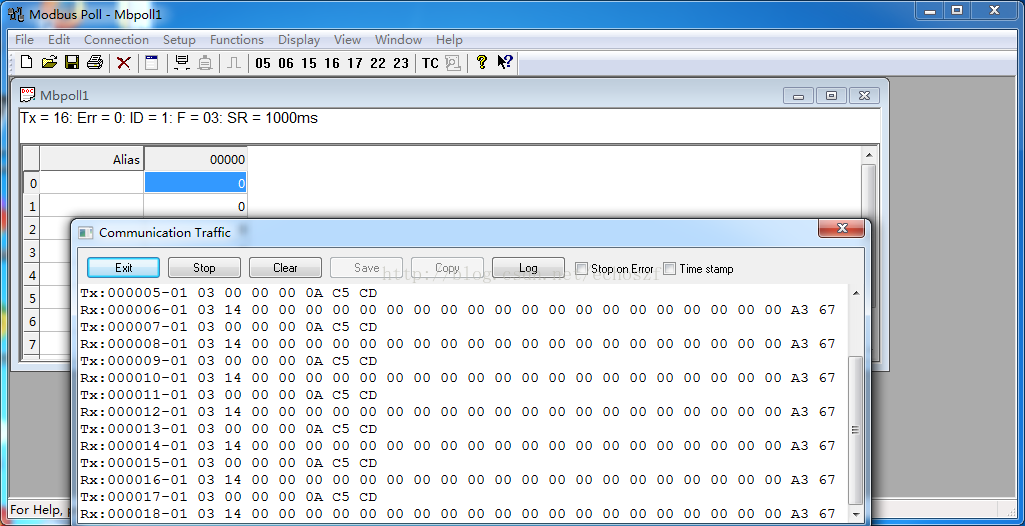
Task: Click the Tx = 16 status line
Action: tap(169, 118)
